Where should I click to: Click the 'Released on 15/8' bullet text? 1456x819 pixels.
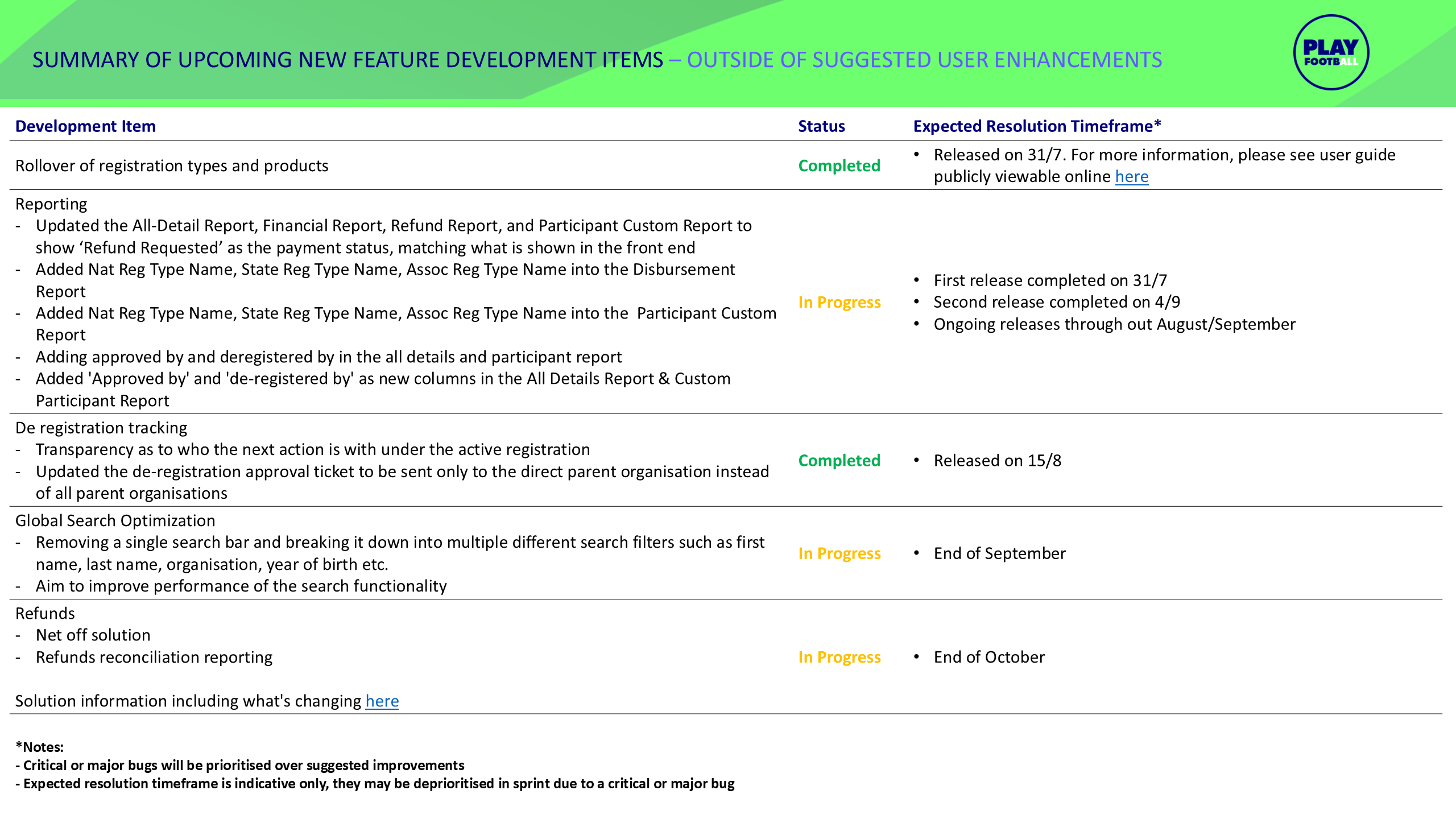click(x=997, y=460)
